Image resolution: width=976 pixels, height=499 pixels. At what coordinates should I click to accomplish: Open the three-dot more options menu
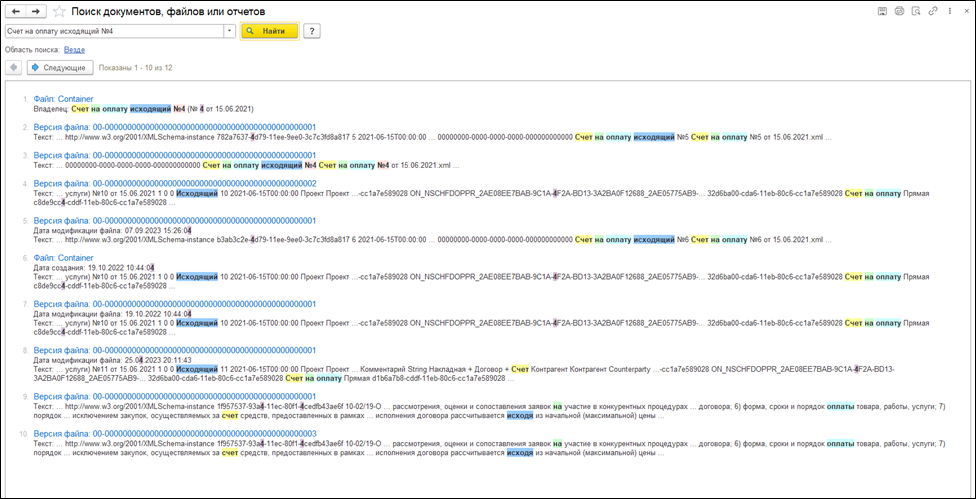point(948,11)
